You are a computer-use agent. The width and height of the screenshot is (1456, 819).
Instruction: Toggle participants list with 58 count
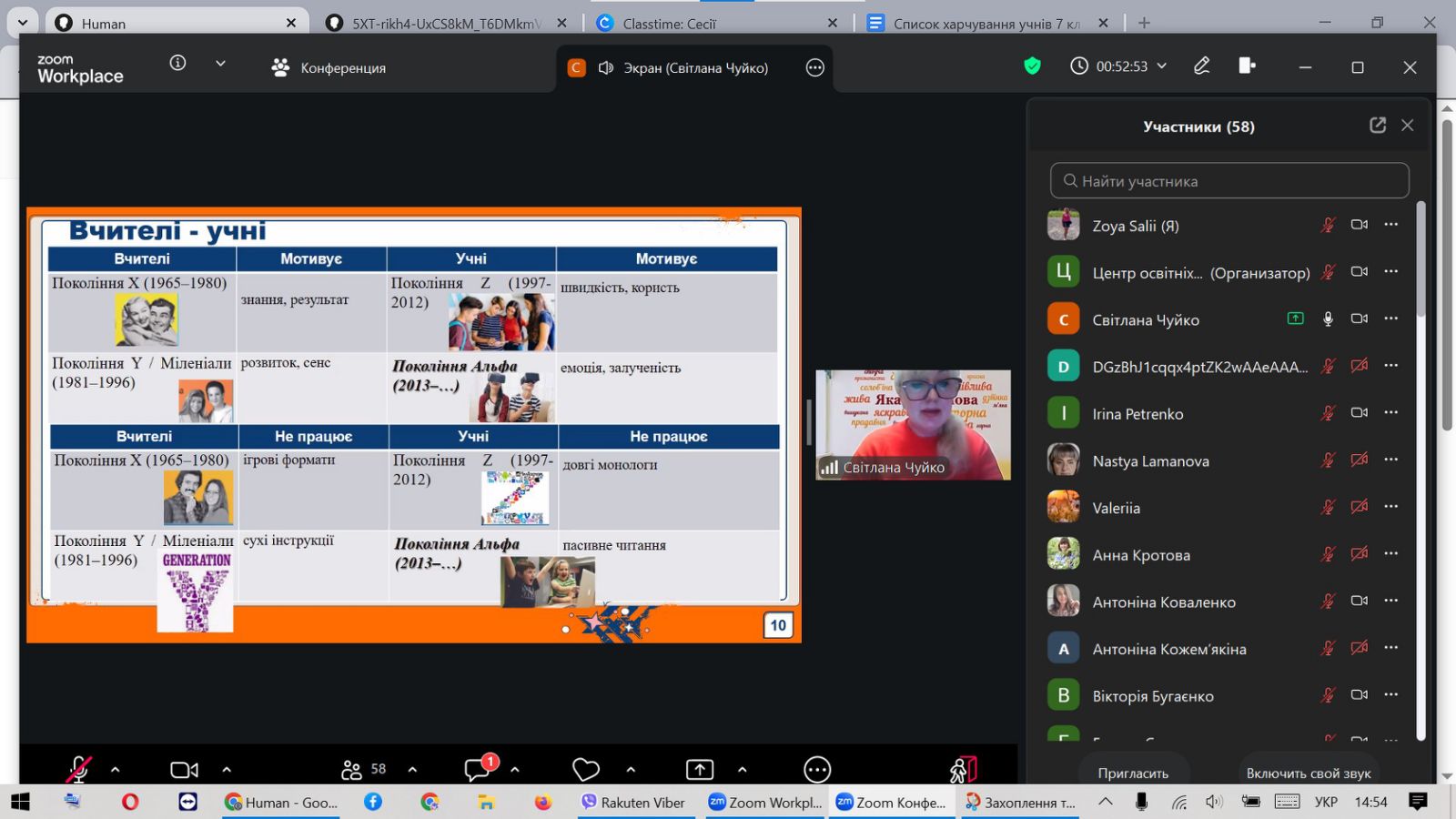click(x=363, y=770)
